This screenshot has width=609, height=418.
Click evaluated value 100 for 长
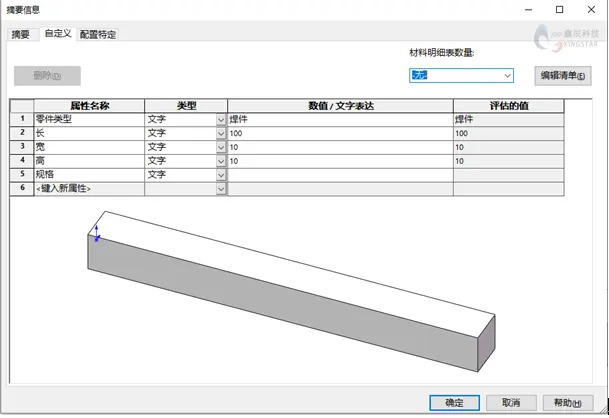click(x=509, y=133)
